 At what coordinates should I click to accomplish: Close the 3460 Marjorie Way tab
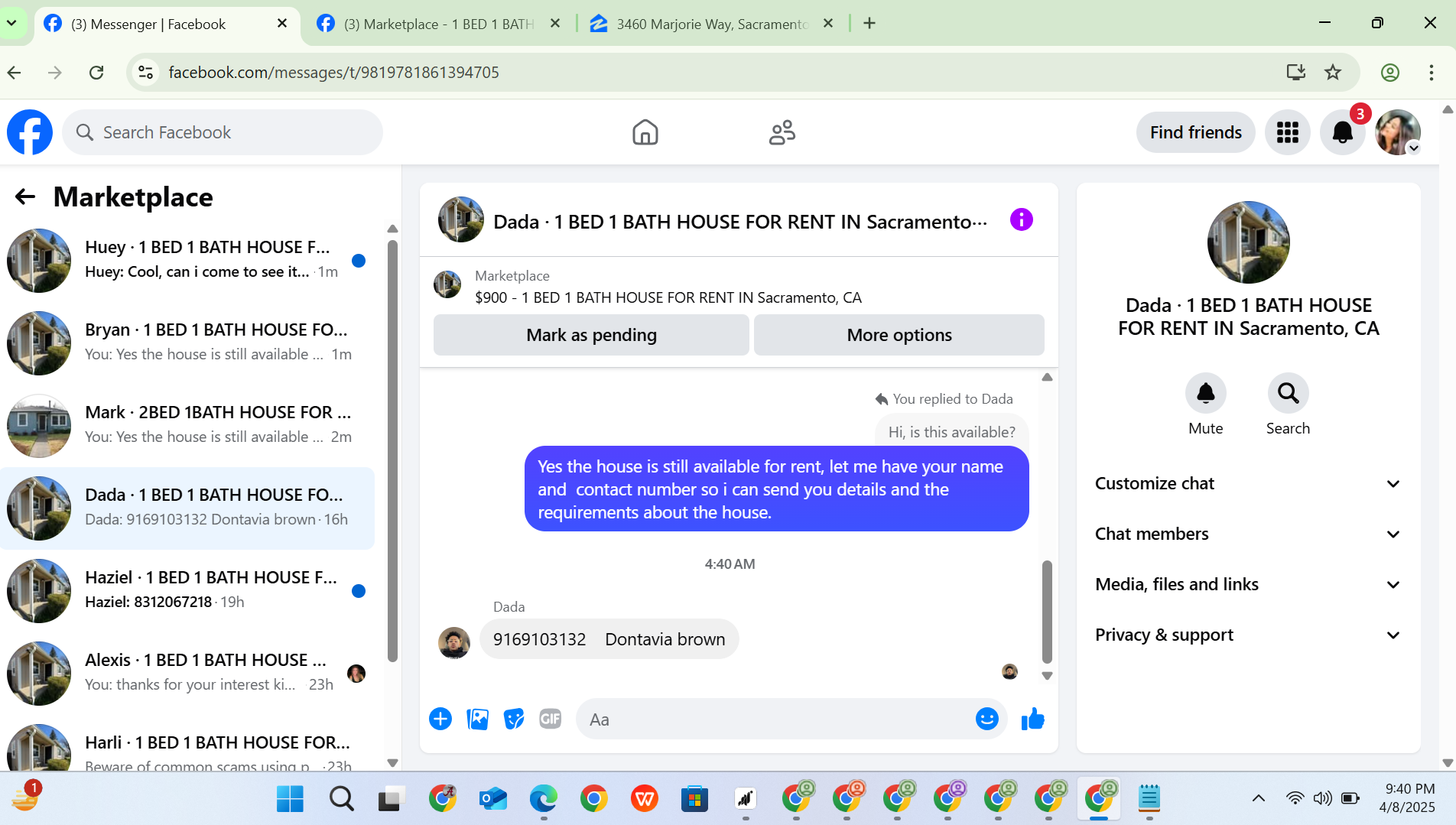[828, 24]
